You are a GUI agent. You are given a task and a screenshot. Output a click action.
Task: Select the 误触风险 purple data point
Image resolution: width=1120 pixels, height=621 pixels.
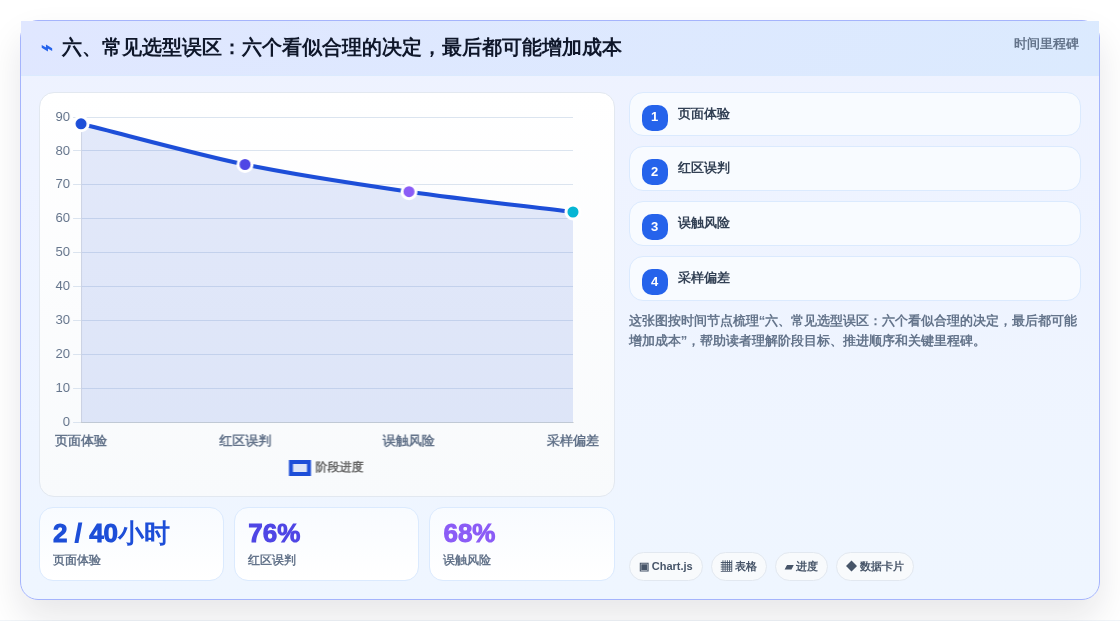click(x=409, y=192)
